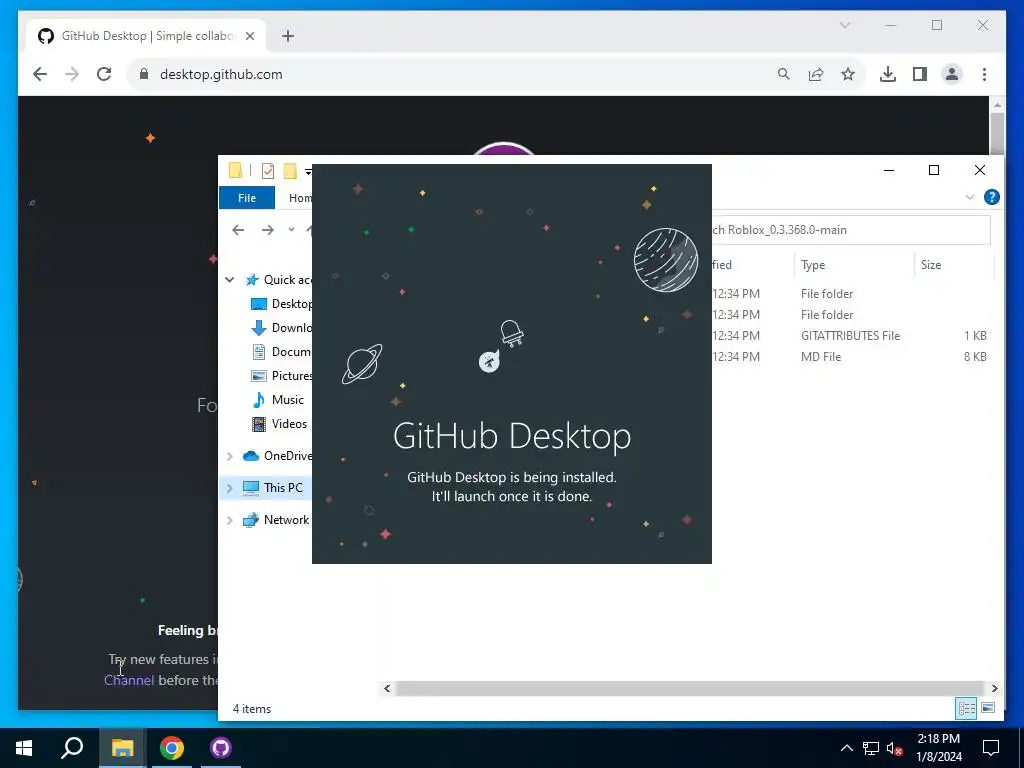This screenshot has height=768, width=1024.
Task: Reload the desktop.github.com page
Action: 104,74
